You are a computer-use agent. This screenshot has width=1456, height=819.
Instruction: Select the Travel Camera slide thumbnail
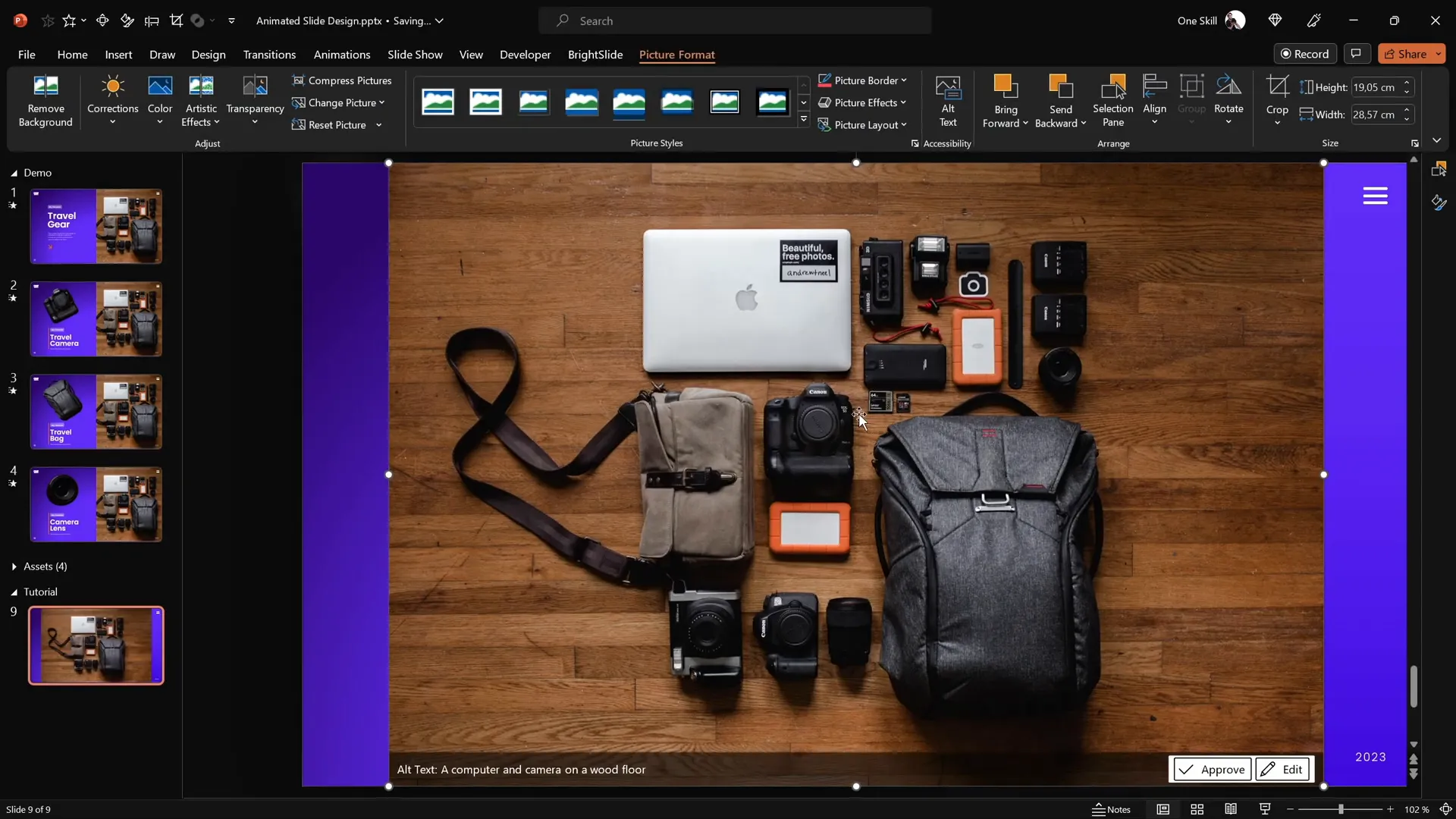click(96, 319)
